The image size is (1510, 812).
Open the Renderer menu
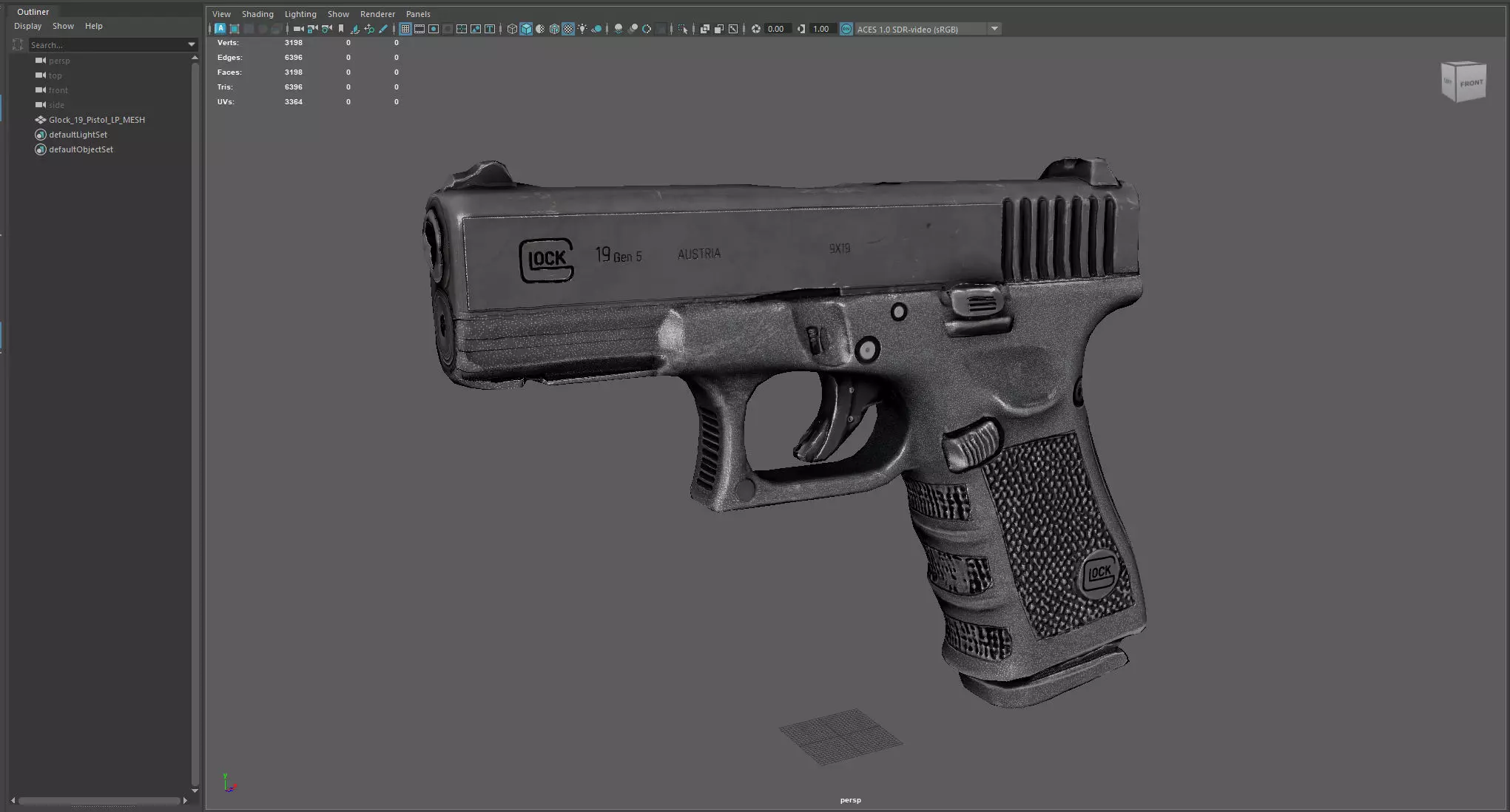pyautogui.click(x=377, y=14)
